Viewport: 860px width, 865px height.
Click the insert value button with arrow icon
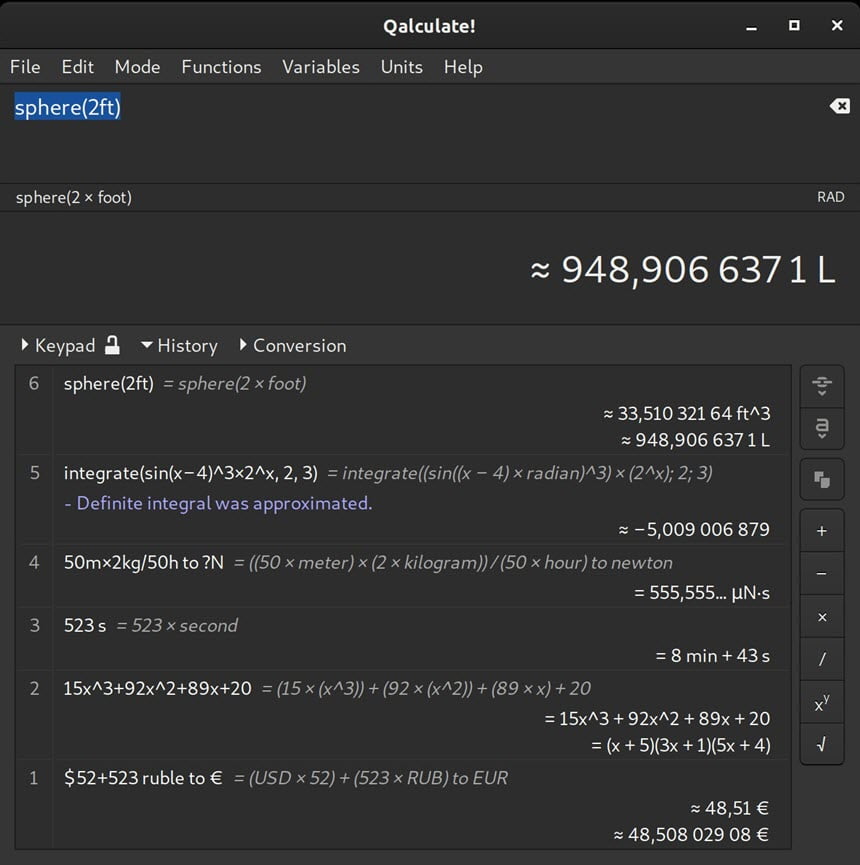[821, 386]
